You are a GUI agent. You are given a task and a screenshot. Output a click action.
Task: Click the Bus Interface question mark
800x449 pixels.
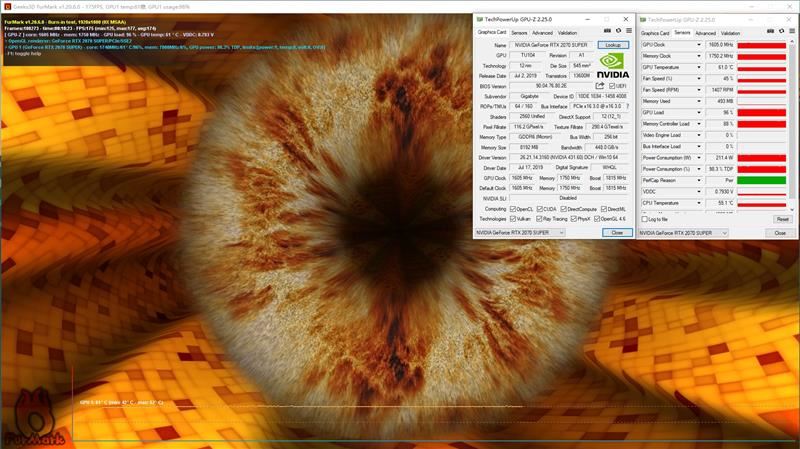point(628,106)
